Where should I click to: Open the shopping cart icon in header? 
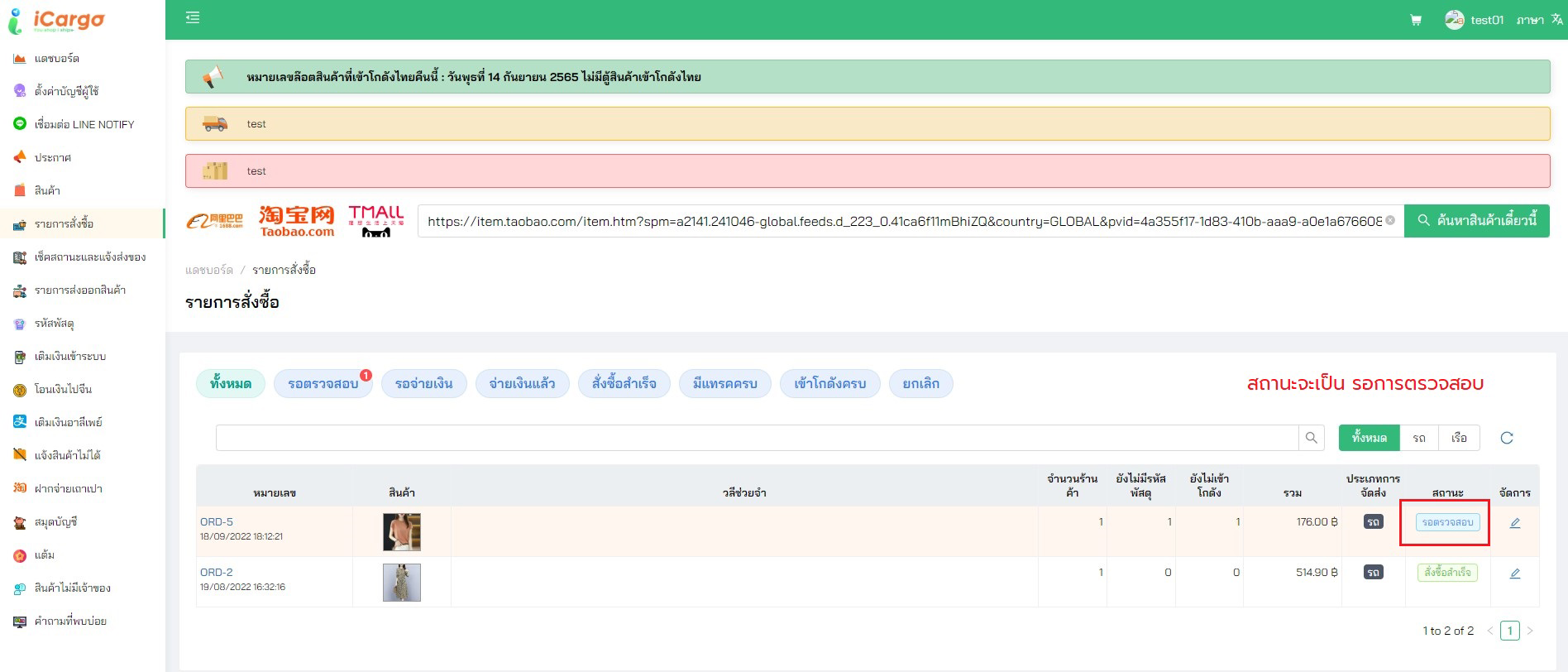[x=1416, y=20]
